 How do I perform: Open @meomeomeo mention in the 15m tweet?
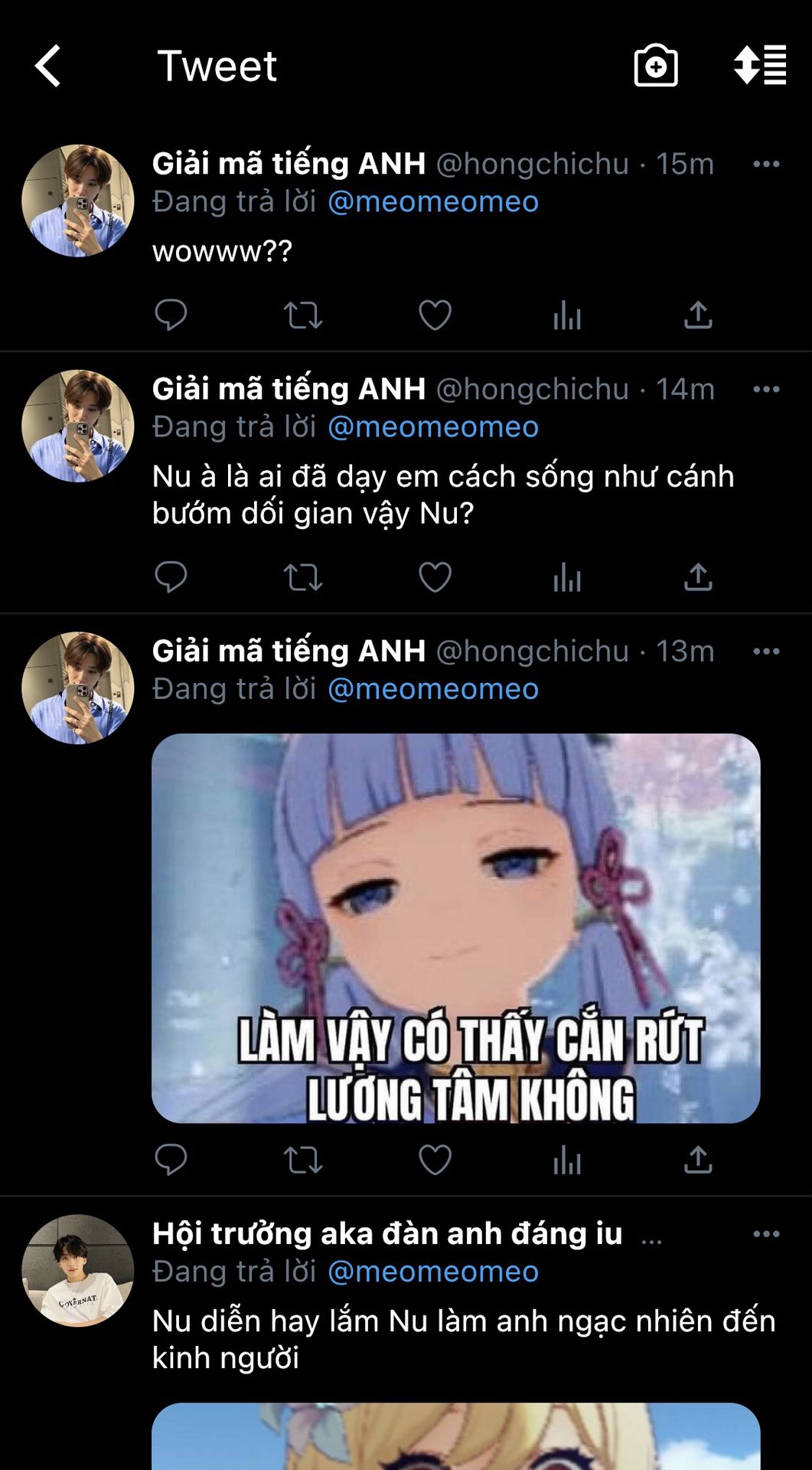click(433, 201)
